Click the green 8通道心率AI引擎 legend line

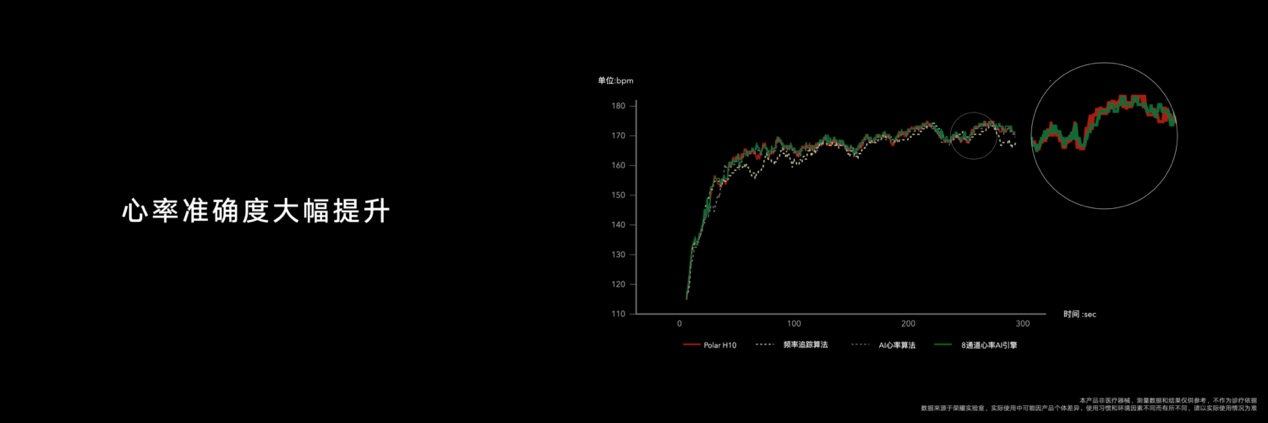click(x=941, y=345)
